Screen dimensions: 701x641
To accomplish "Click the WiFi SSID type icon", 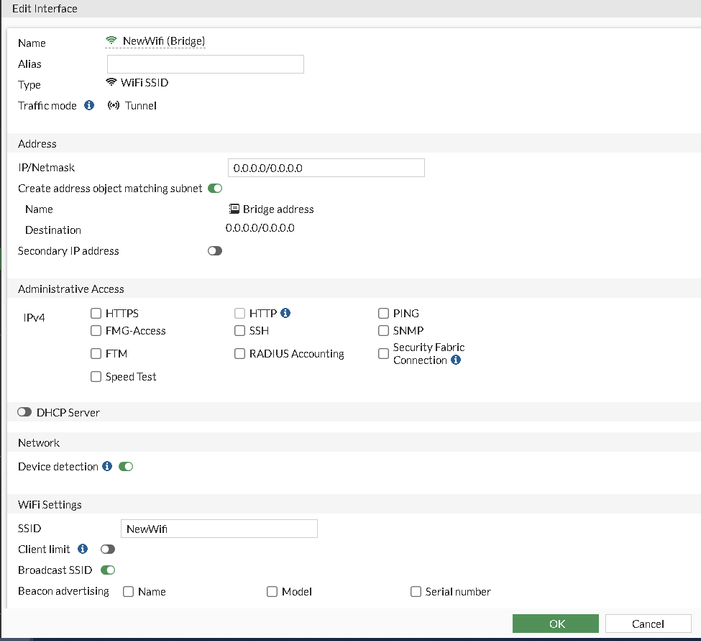I will pos(111,82).
